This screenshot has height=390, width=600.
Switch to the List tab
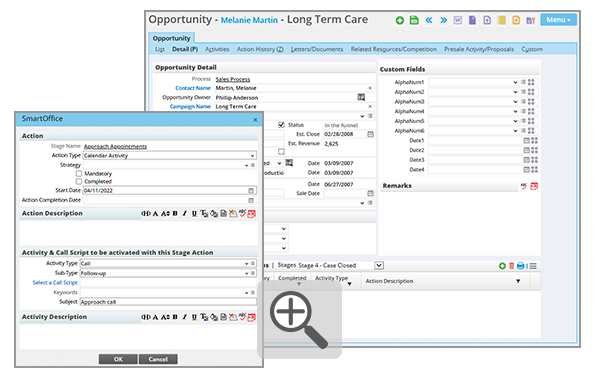point(160,49)
